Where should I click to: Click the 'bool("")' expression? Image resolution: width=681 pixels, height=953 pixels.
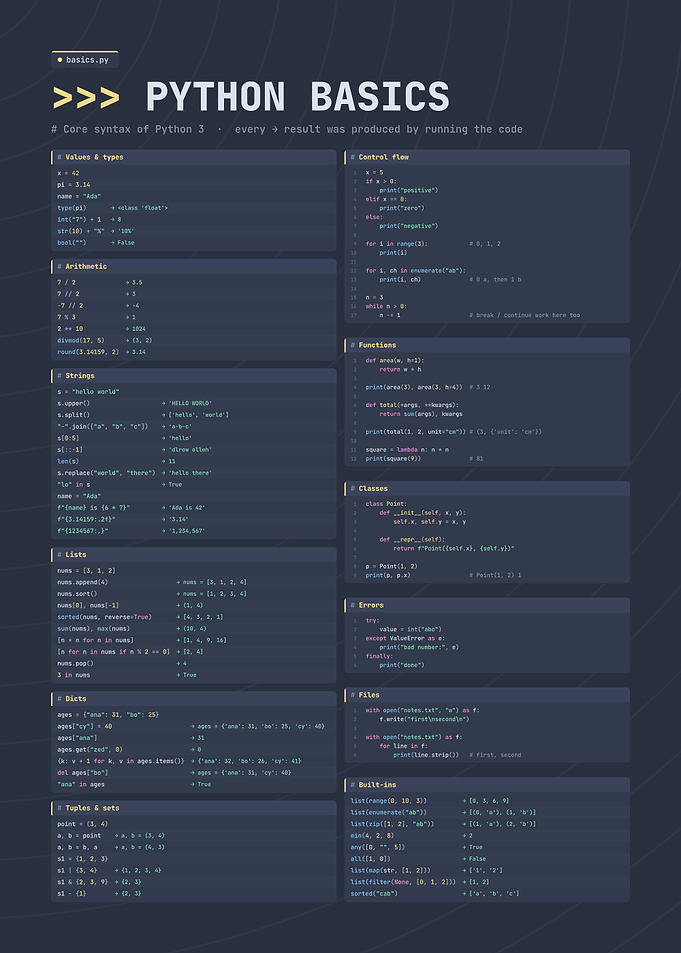click(x=72, y=243)
